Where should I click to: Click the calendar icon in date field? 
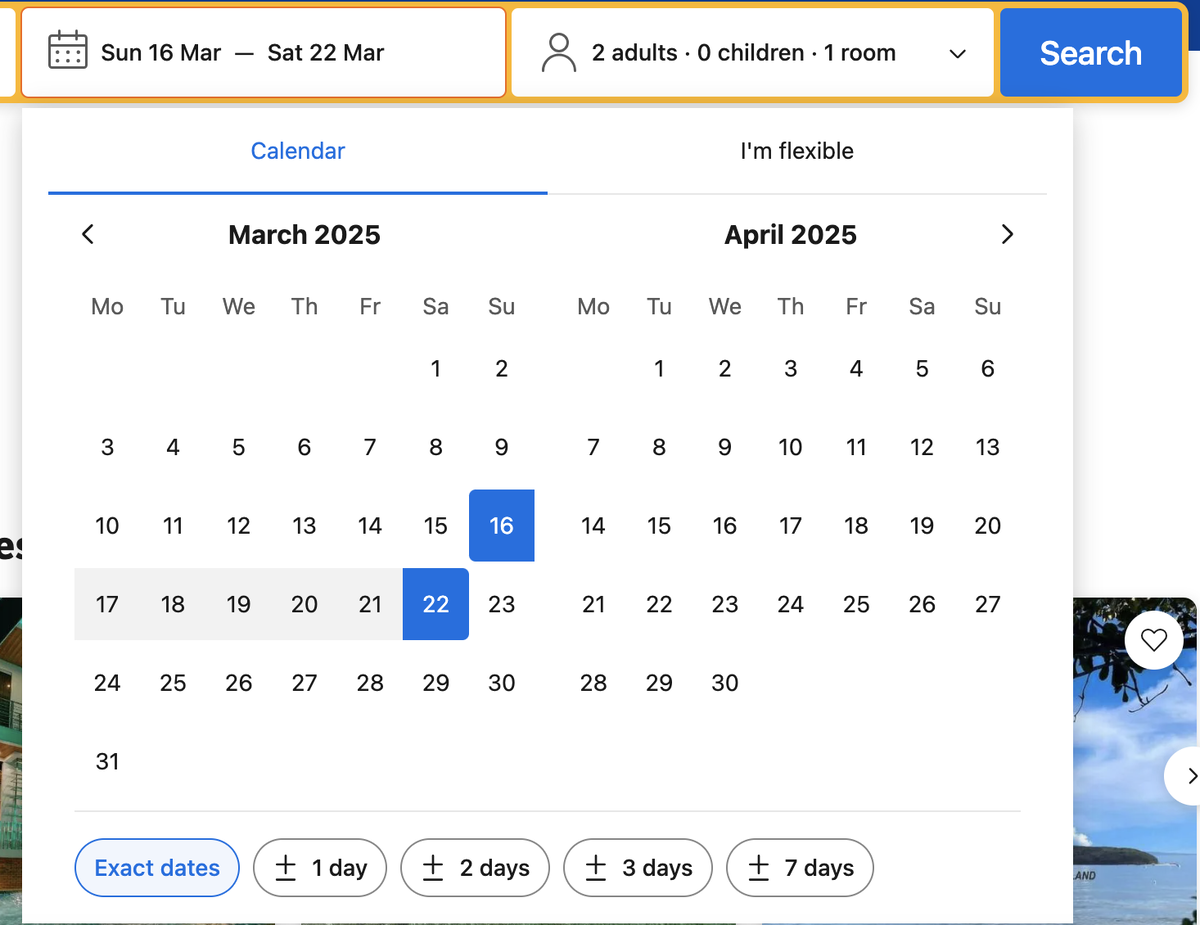coord(68,52)
